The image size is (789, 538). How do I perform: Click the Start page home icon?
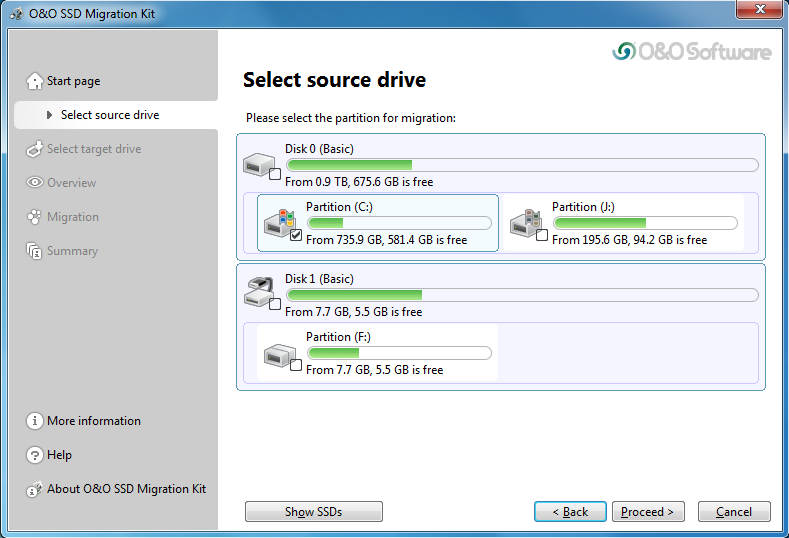point(35,81)
